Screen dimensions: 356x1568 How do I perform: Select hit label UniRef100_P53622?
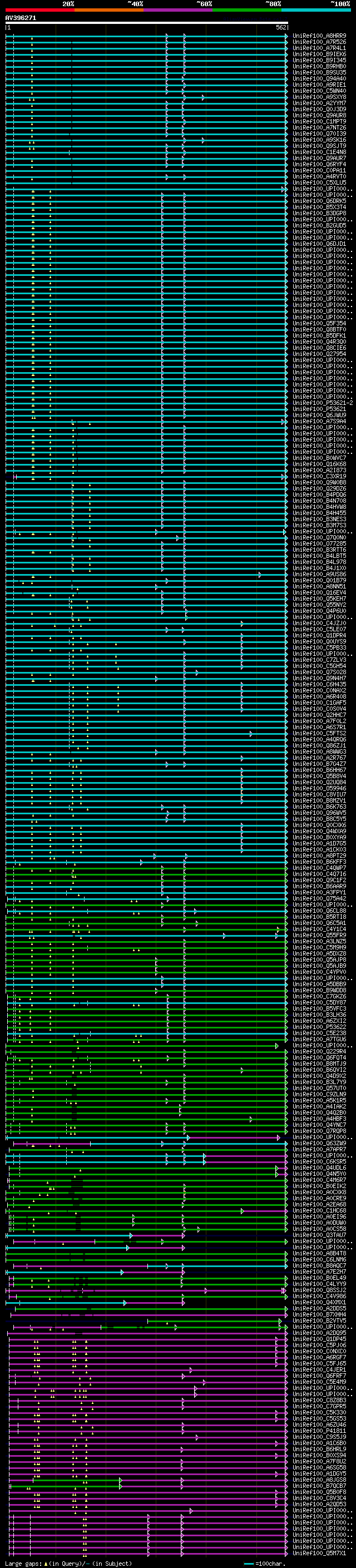click(319, 1027)
